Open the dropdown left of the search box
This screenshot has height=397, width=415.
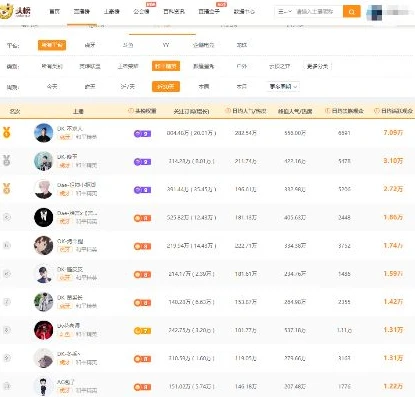tap(285, 12)
